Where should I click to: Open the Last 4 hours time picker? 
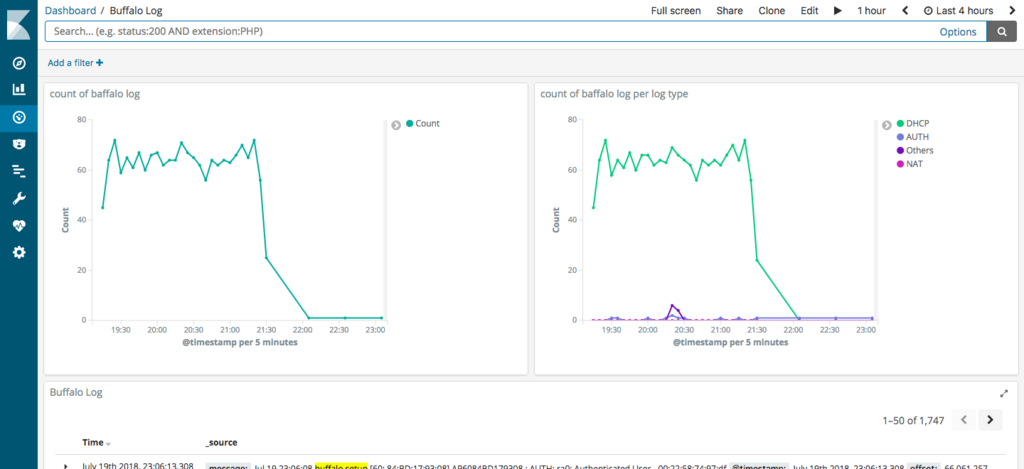[958, 10]
